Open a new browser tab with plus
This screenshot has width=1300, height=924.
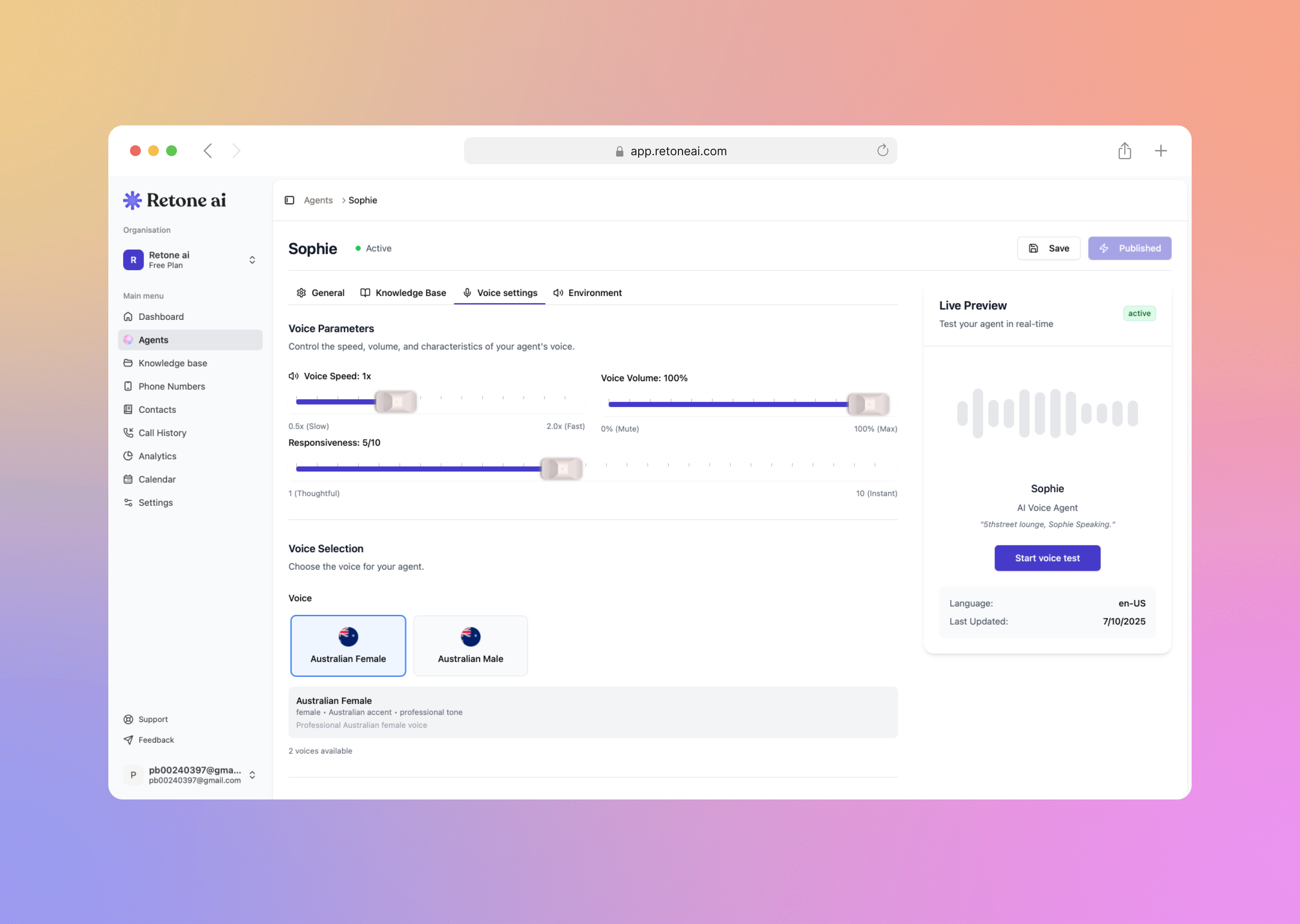tap(1161, 151)
